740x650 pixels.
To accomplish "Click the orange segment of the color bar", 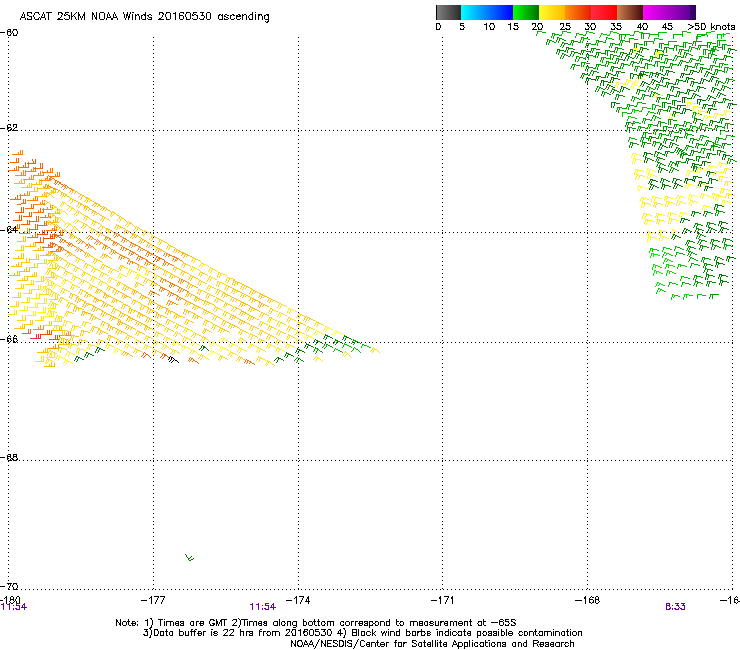I will pos(578,12).
